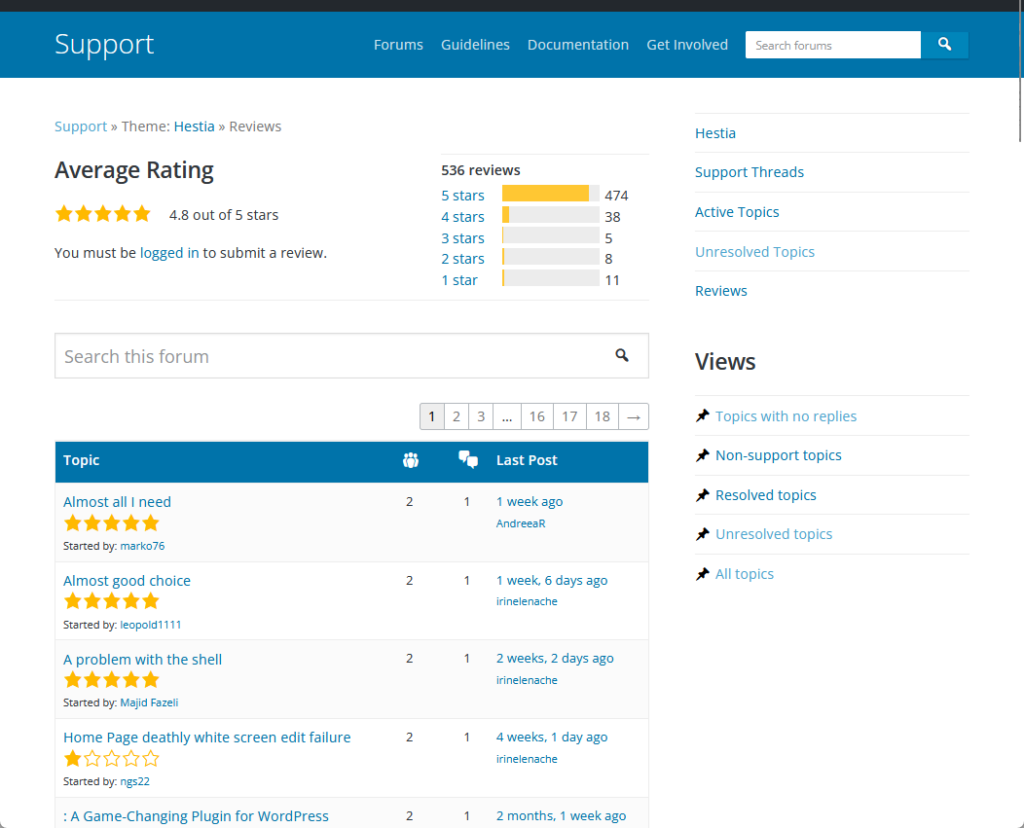The width and height of the screenshot is (1024, 828).
Task: Focus the Search forums header field
Action: (x=833, y=45)
